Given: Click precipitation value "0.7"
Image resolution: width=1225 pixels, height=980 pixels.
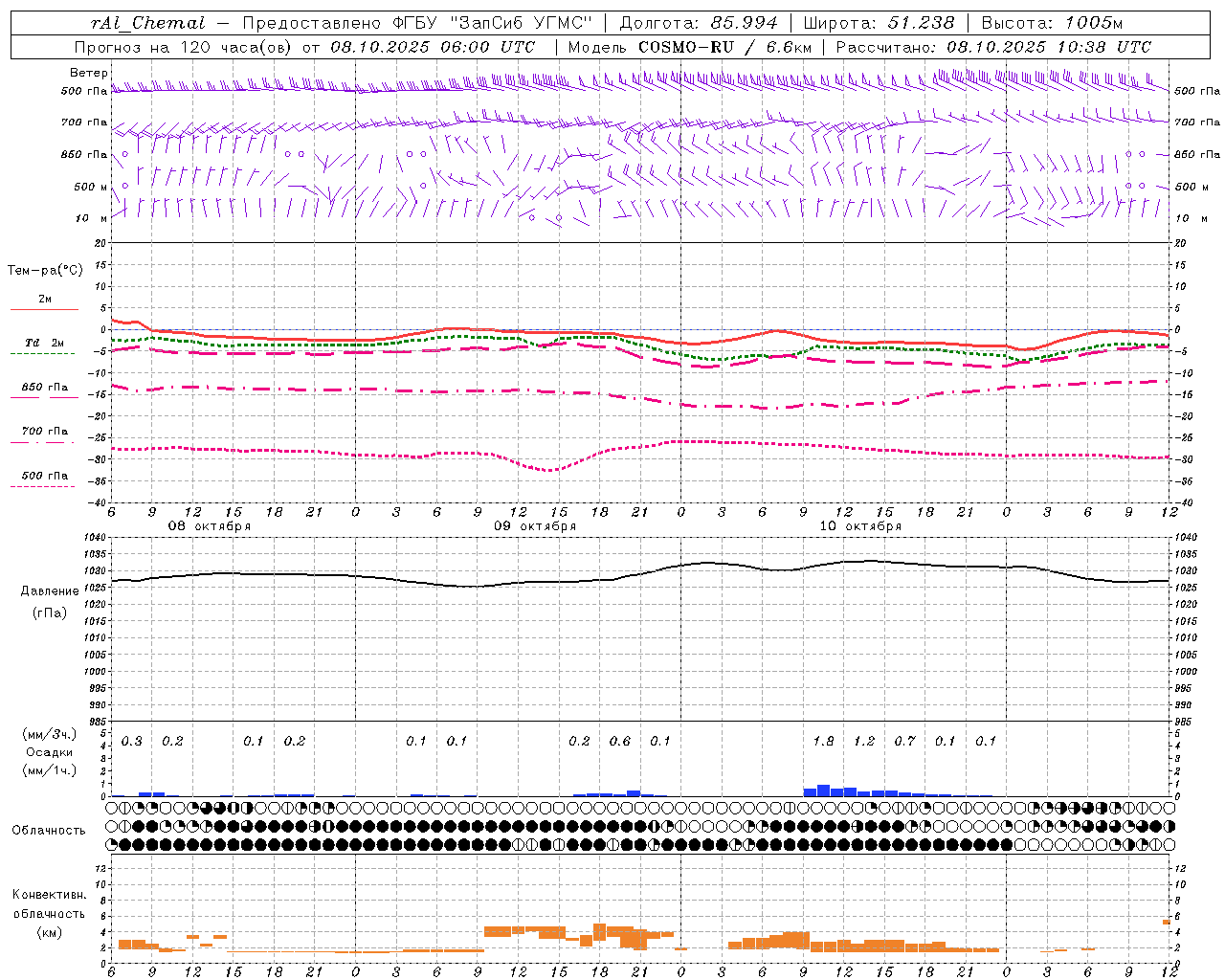Looking at the screenshot, I should (904, 741).
